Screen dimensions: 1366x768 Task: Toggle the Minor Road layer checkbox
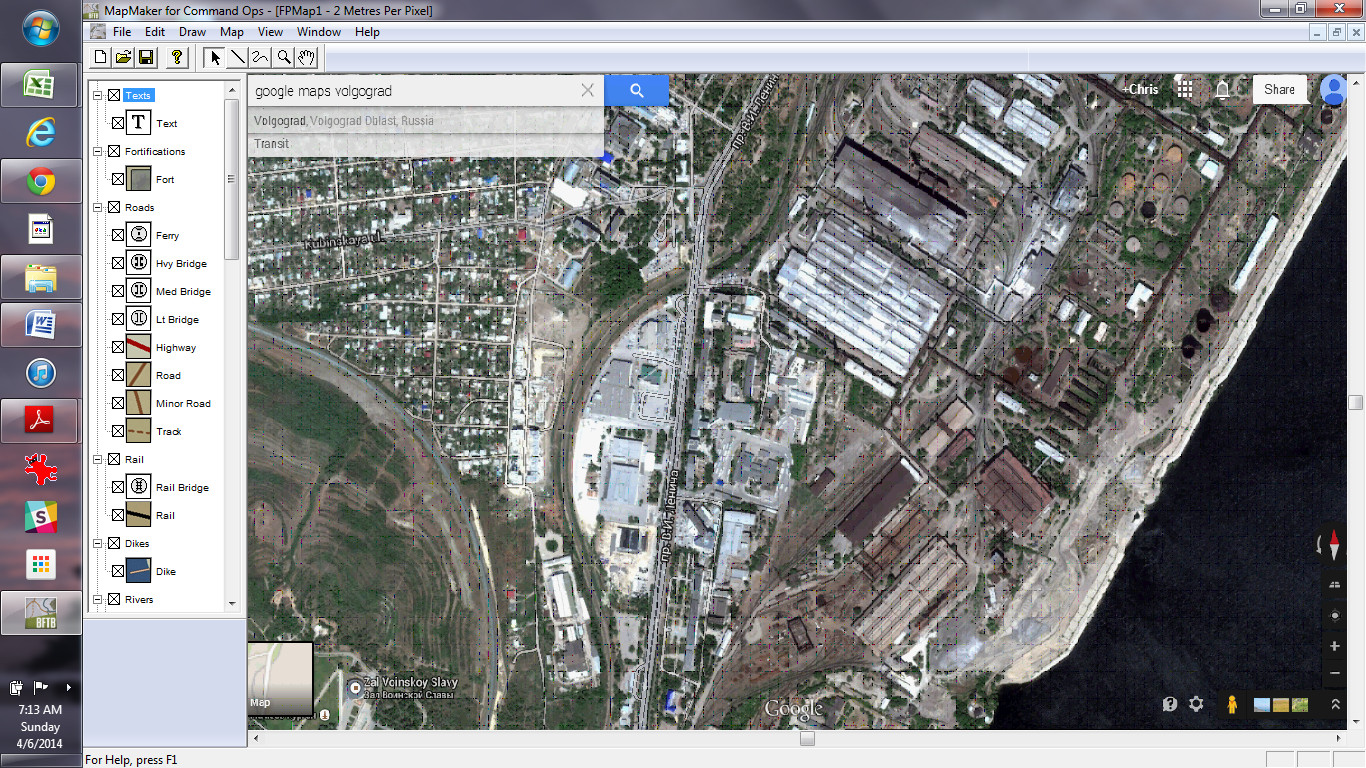point(118,404)
